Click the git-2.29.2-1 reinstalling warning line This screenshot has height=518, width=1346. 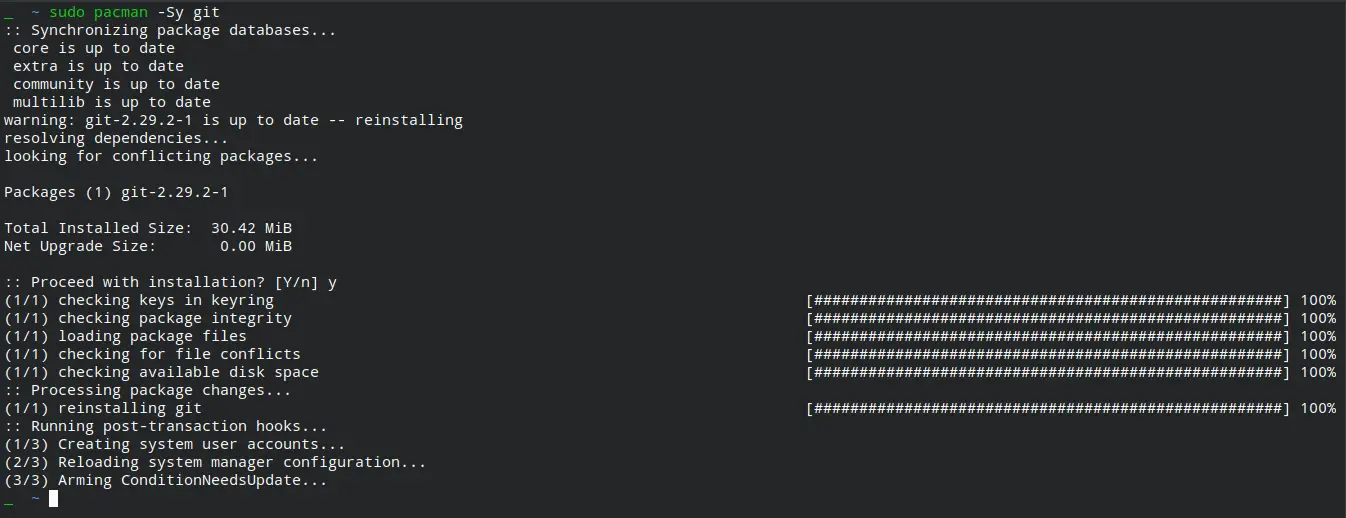point(233,120)
